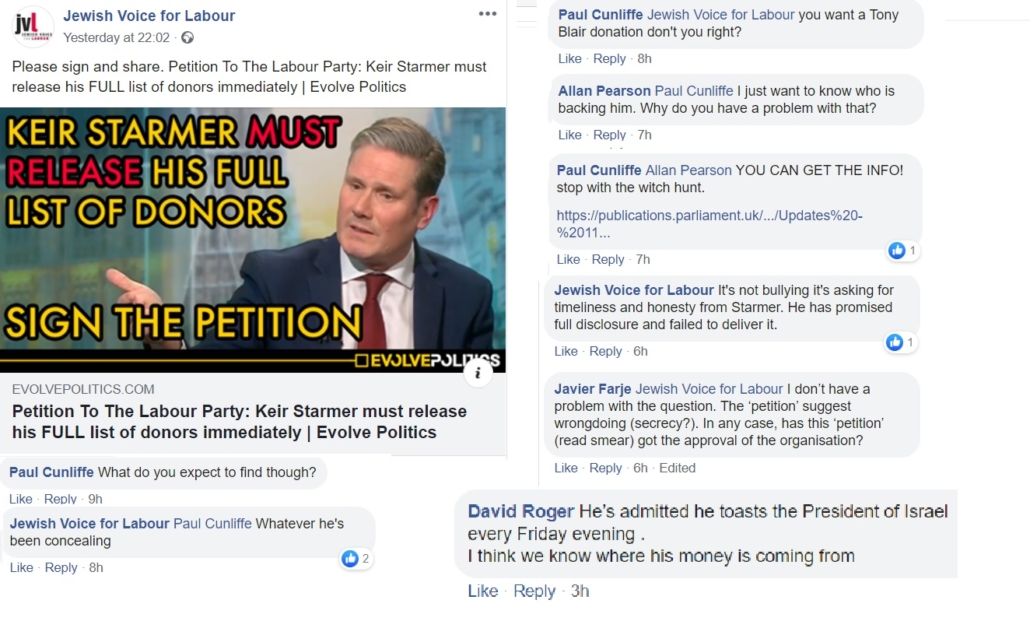
Task: Open the publications.parliament.uk link
Action: click(x=709, y=224)
